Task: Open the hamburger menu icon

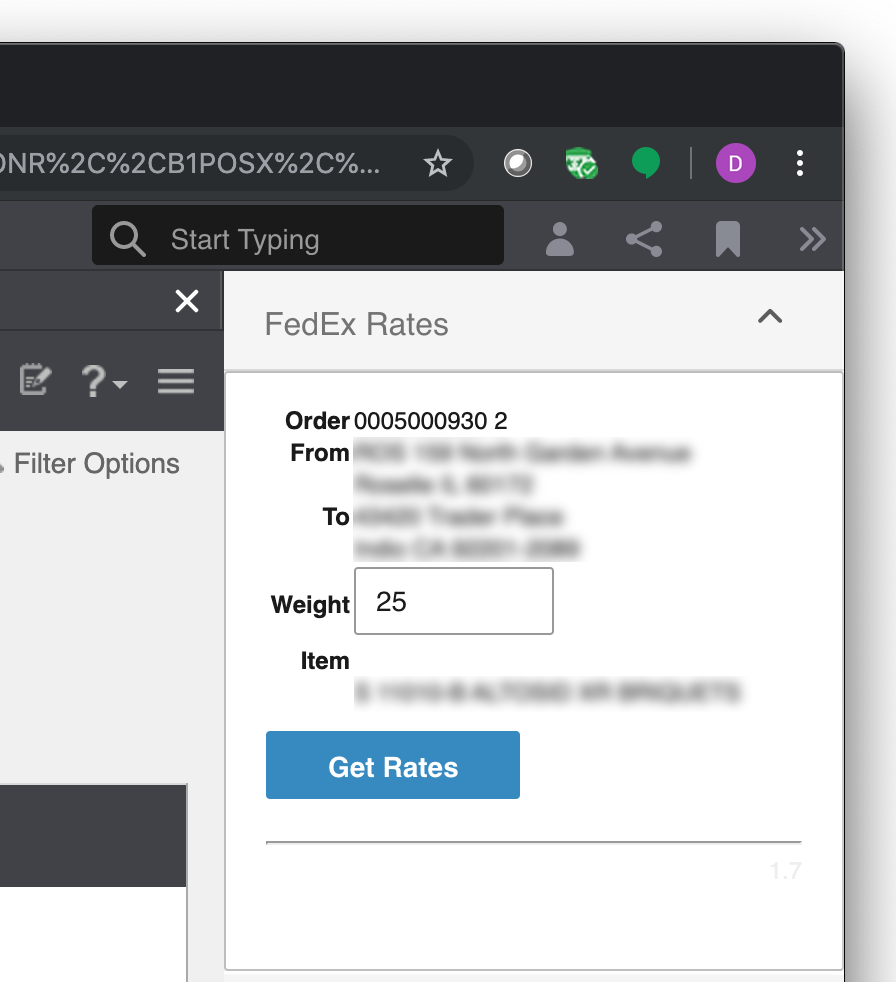Action: [x=176, y=381]
